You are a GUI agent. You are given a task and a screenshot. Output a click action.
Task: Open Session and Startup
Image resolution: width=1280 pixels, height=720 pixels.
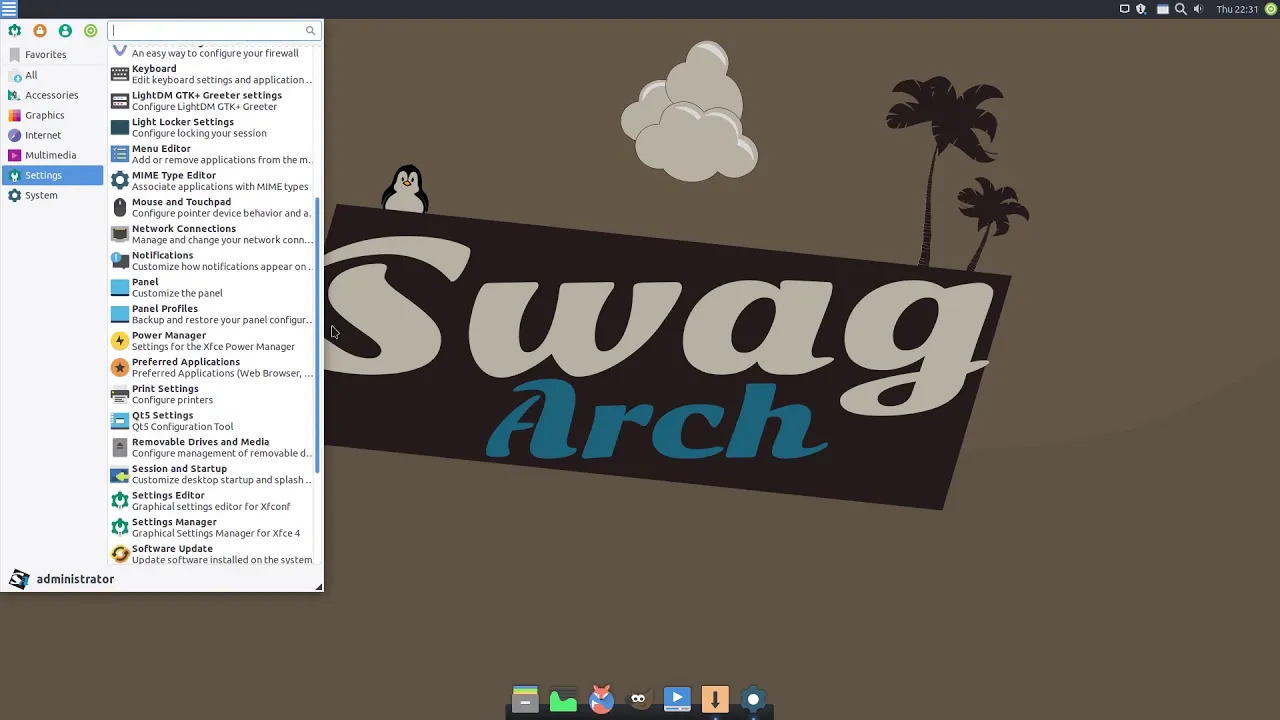click(x=211, y=475)
